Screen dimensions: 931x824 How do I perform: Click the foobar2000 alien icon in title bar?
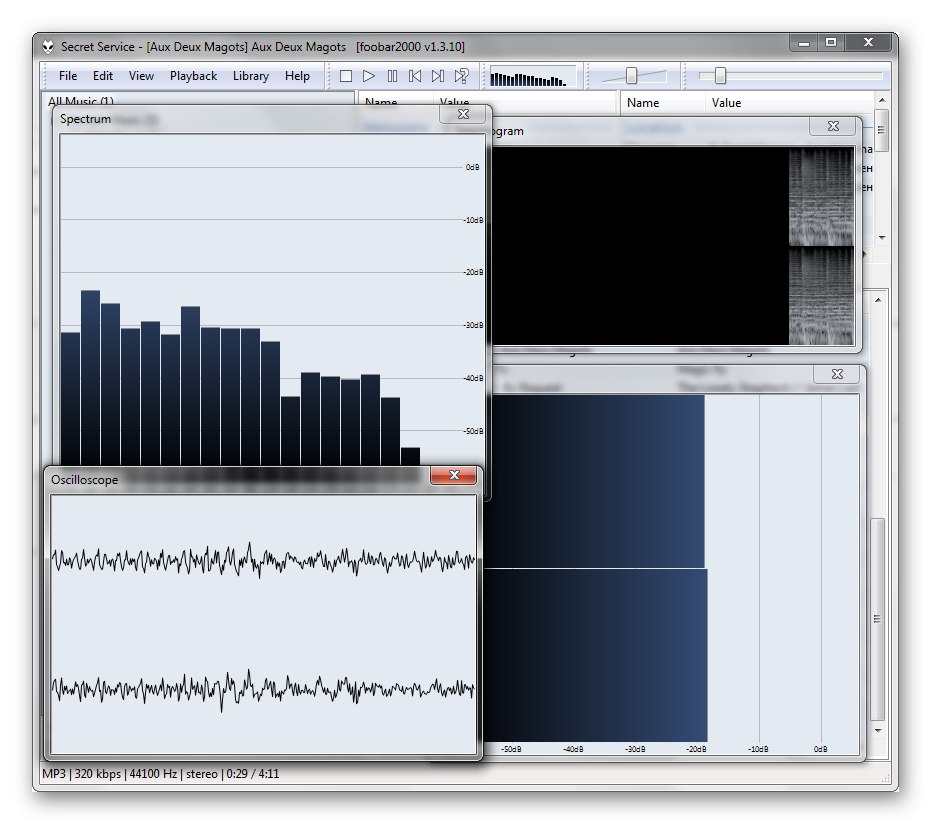pyautogui.click(x=48, y=46)
